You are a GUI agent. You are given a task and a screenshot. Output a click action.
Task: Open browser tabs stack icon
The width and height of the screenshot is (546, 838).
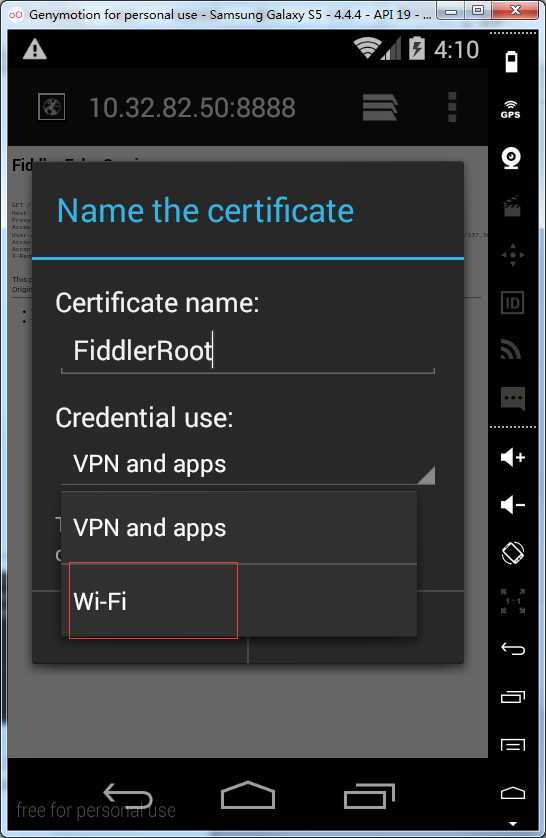coord(380,107)
